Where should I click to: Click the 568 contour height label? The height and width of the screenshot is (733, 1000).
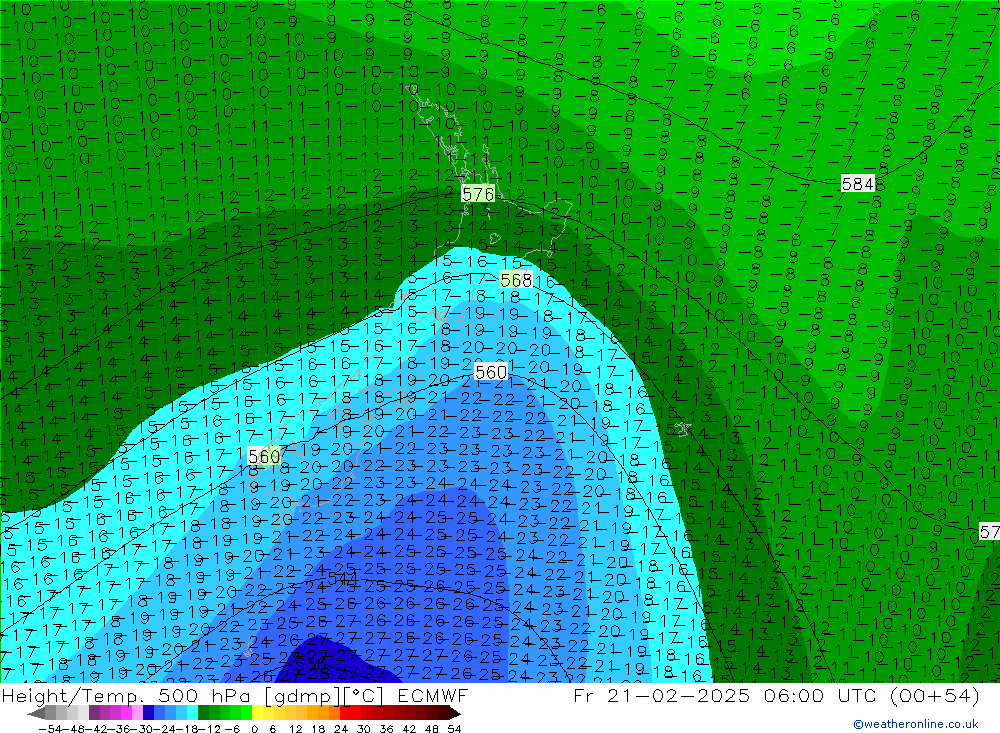516,280
